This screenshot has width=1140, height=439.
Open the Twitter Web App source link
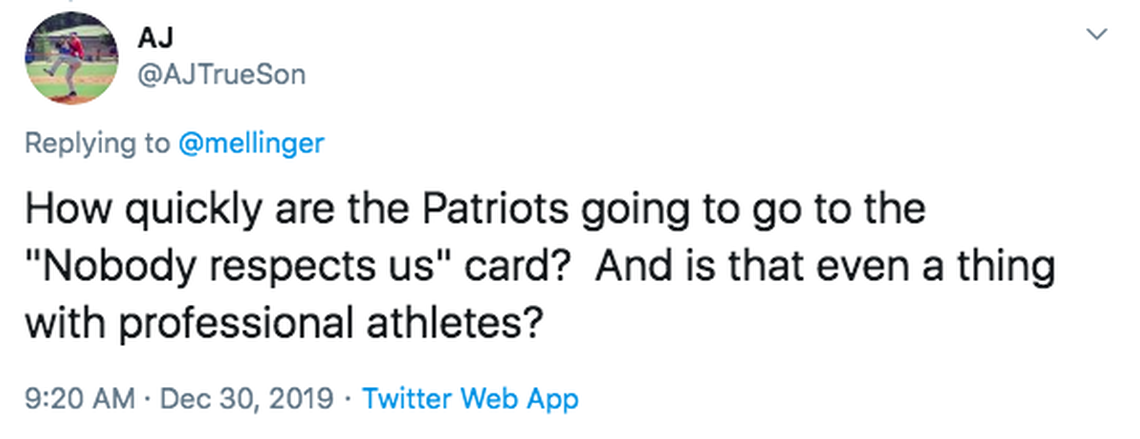pyautogui.click(x=470, y=399)
